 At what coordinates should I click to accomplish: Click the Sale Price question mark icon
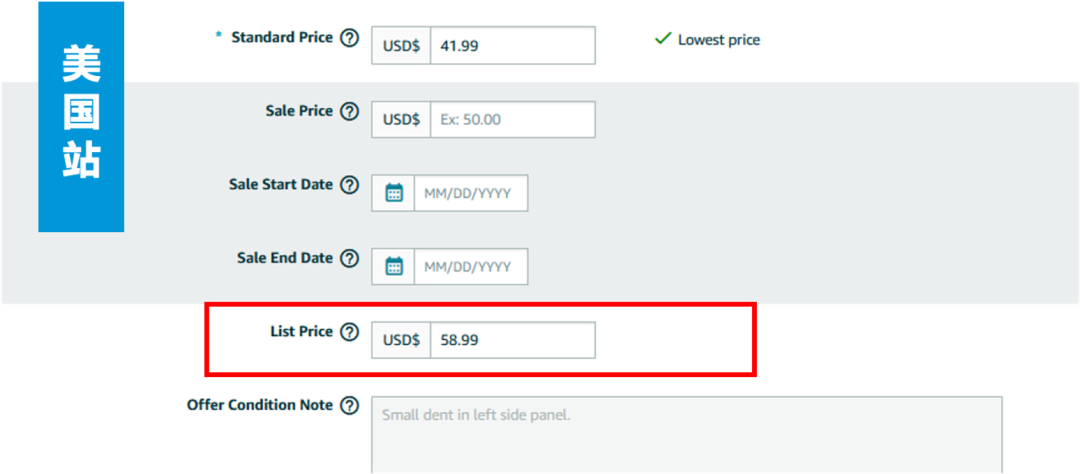pos(350,111)
